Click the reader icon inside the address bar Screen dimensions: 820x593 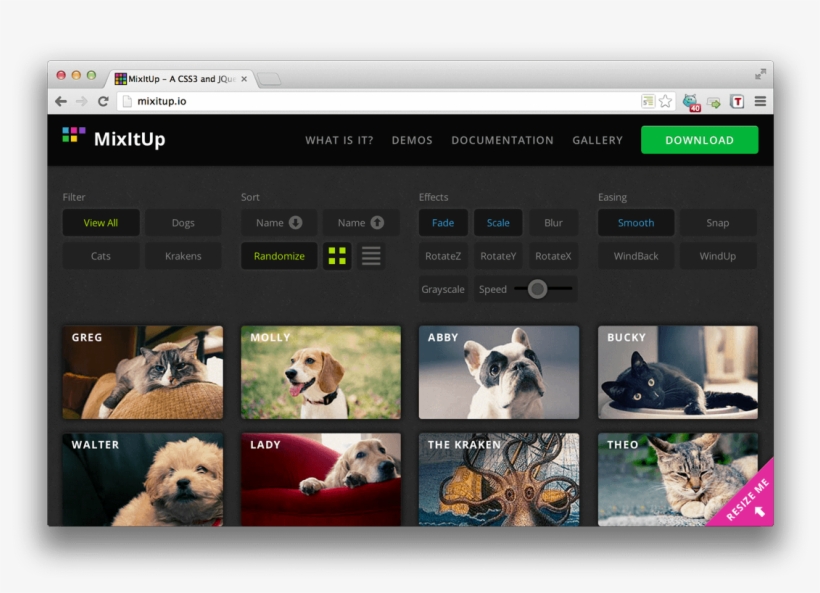pyautogui.click(x=646, y=101)
